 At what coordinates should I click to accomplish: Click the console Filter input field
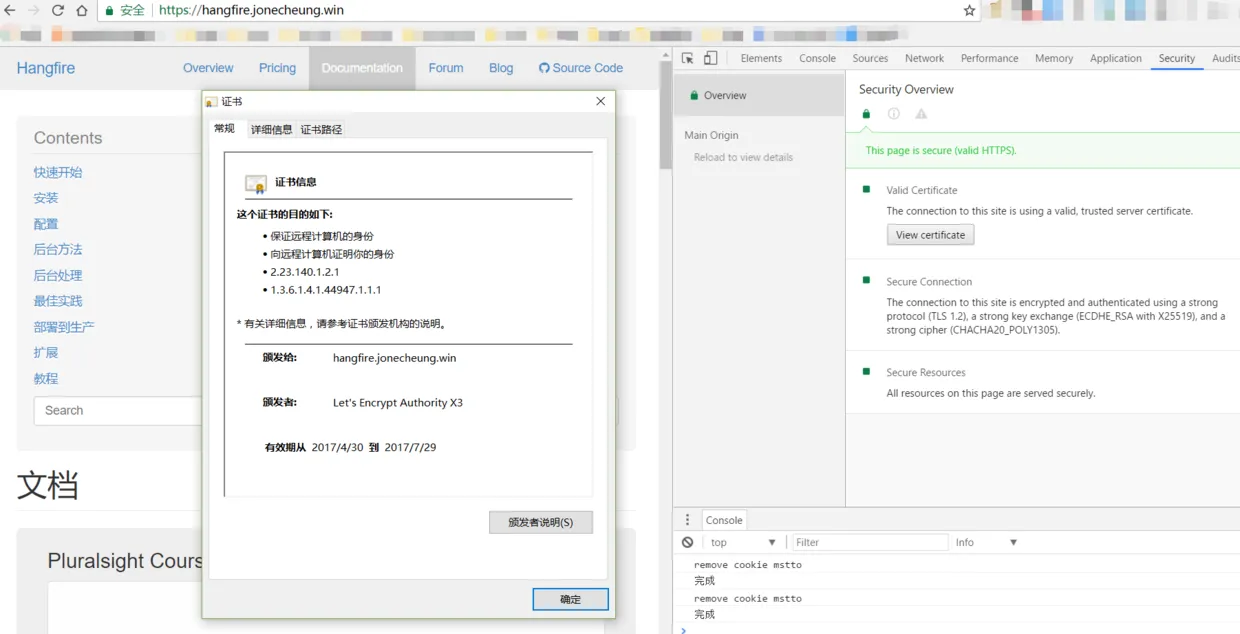coord(870,542)
